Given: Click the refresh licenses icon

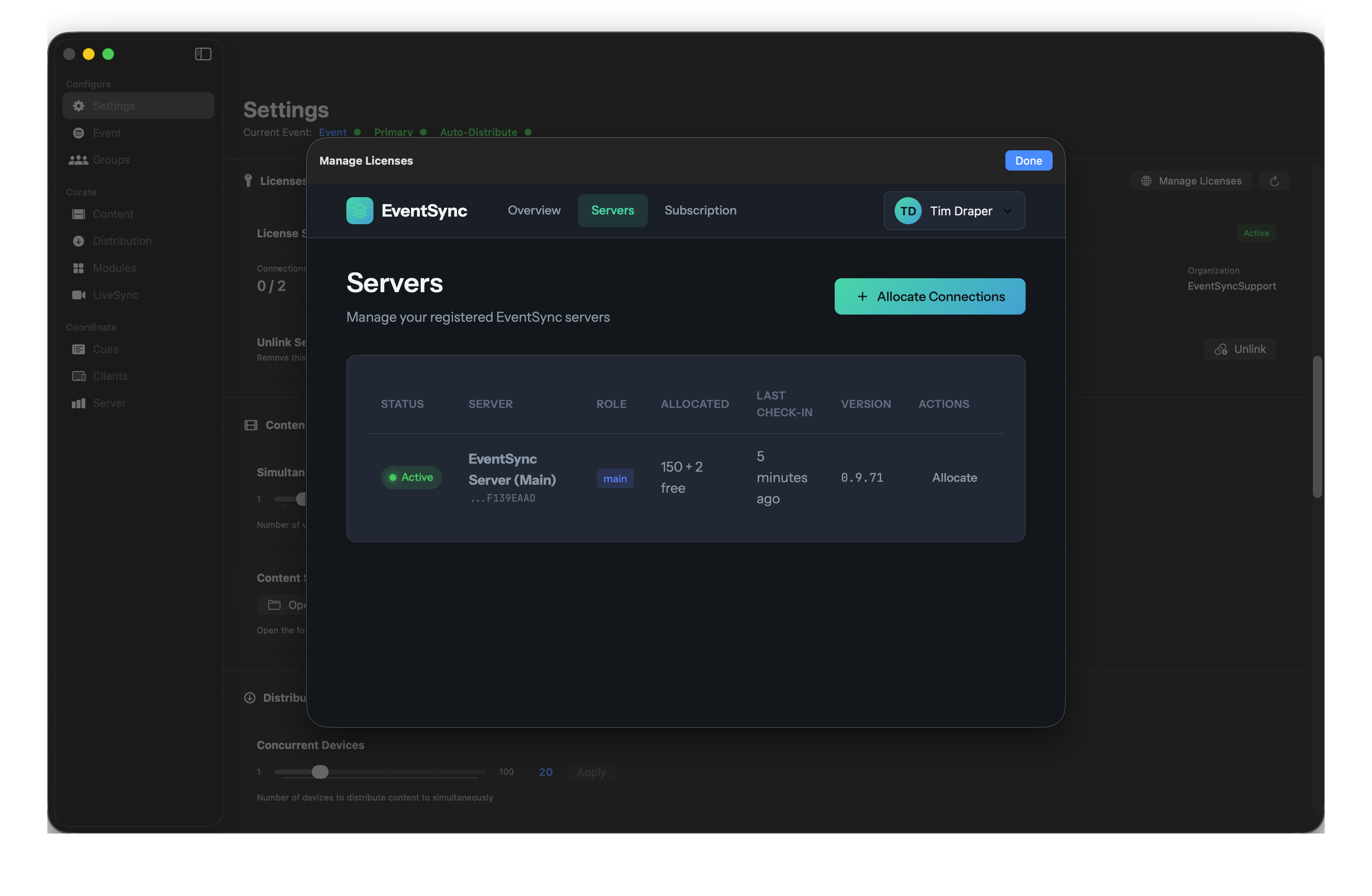Looking at the screenshot, I should click(x=1274, y=181).
